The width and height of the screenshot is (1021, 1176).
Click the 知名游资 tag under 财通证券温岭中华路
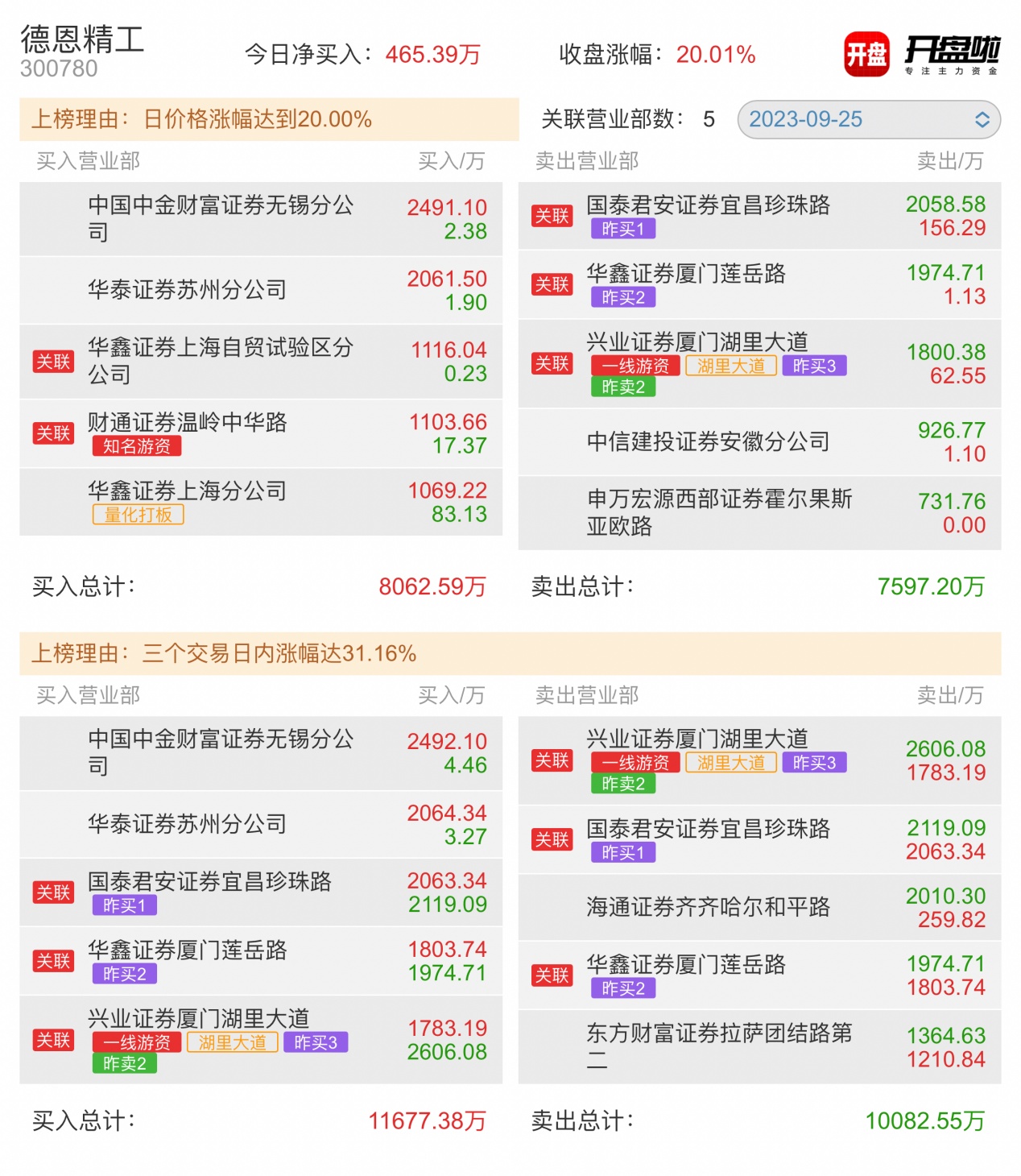click(136, 446)
